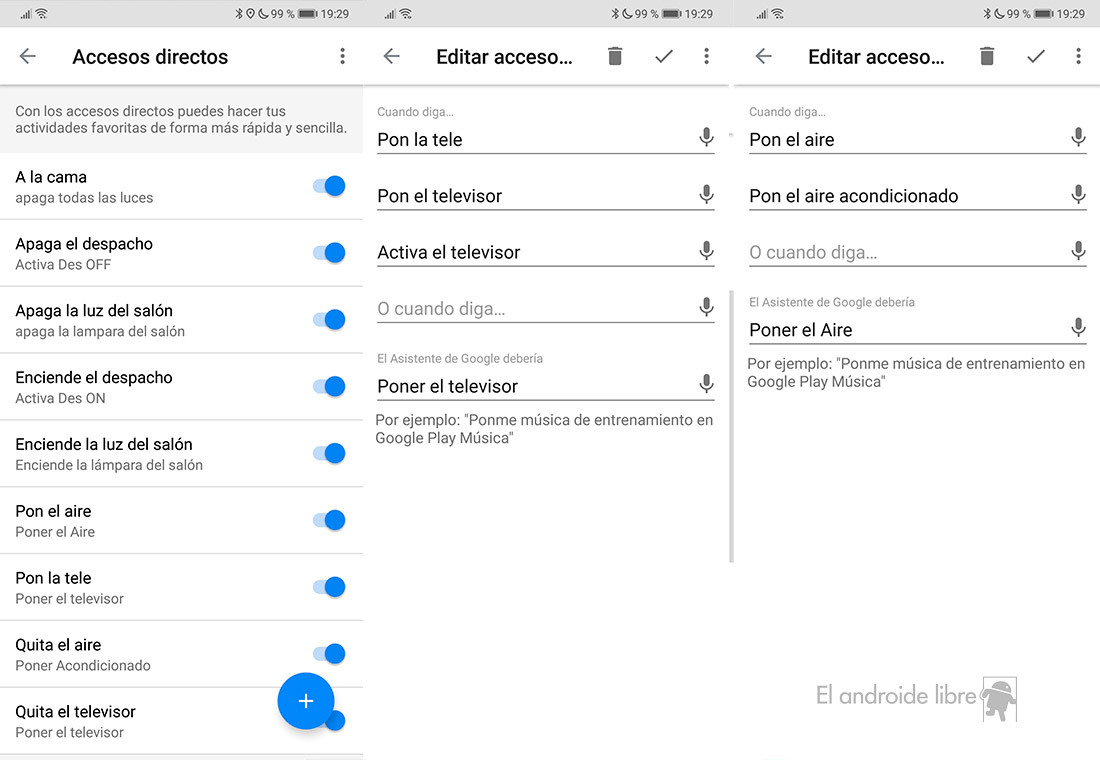Tap microphone on empty phrase in aire editor

1078,250
